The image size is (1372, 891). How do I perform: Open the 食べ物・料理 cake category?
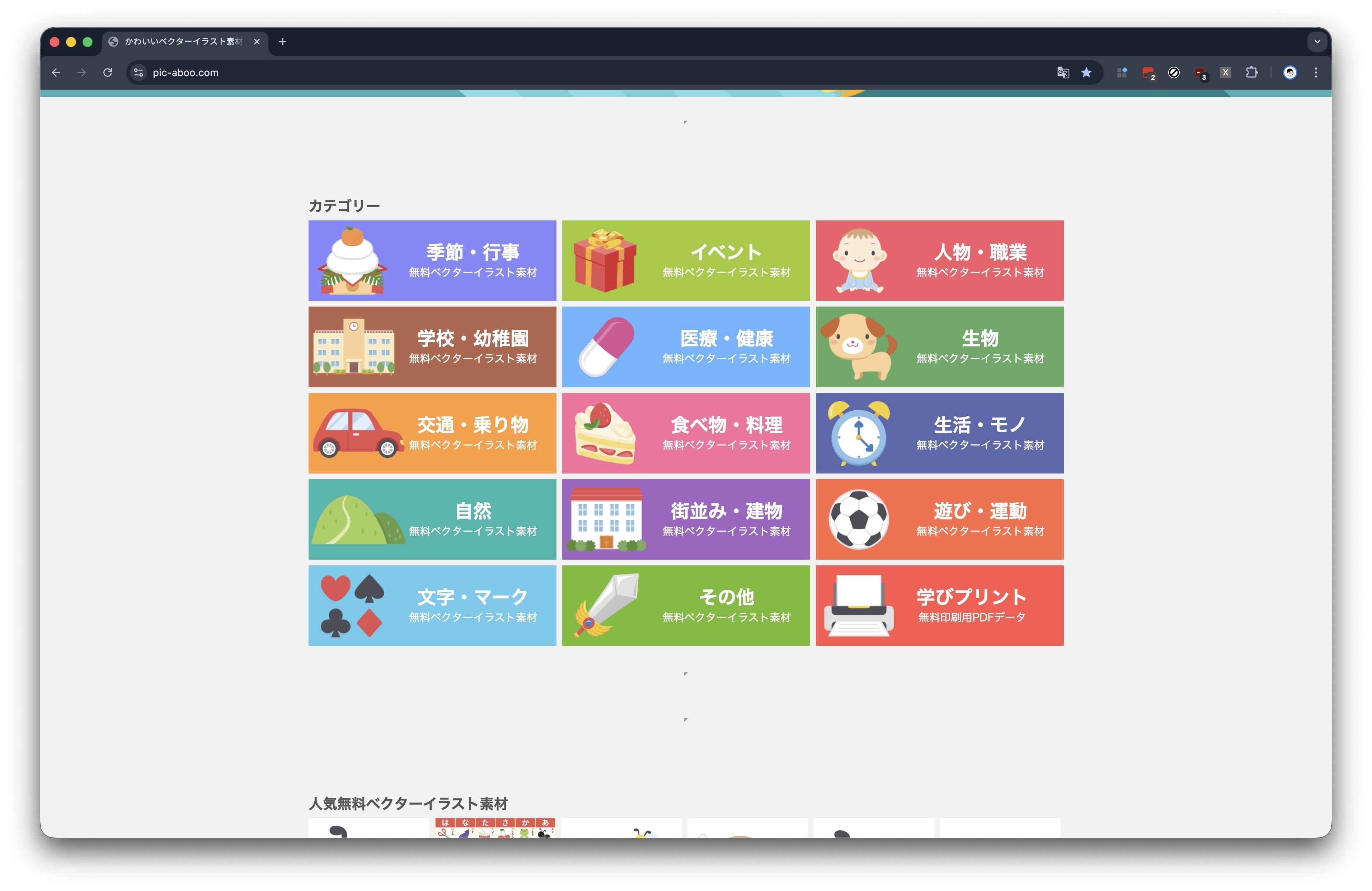[685, 433]
